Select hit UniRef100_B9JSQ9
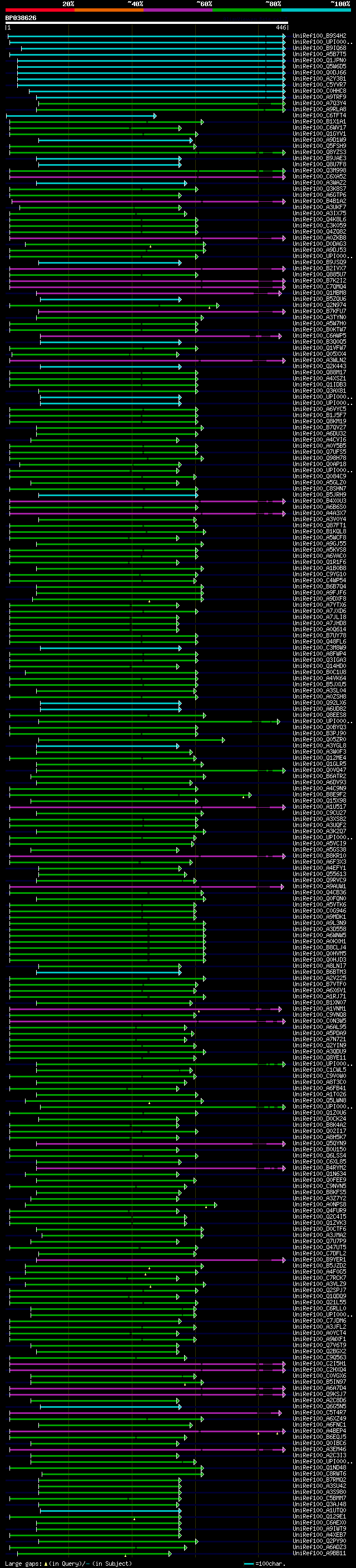Screen dimensions: 356x1568 point(319,263)
